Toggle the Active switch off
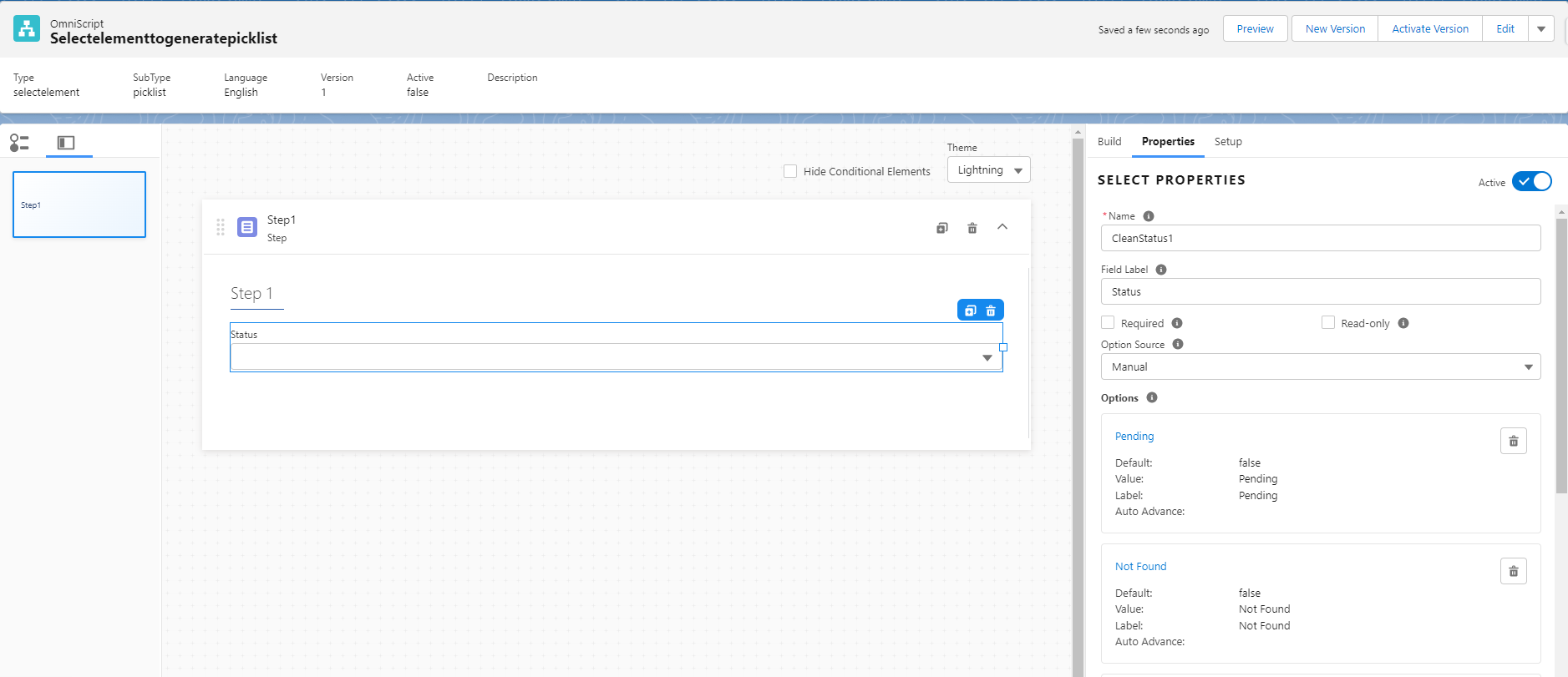The width and height of the screenshot is (1568, 677). point(1531,182)
